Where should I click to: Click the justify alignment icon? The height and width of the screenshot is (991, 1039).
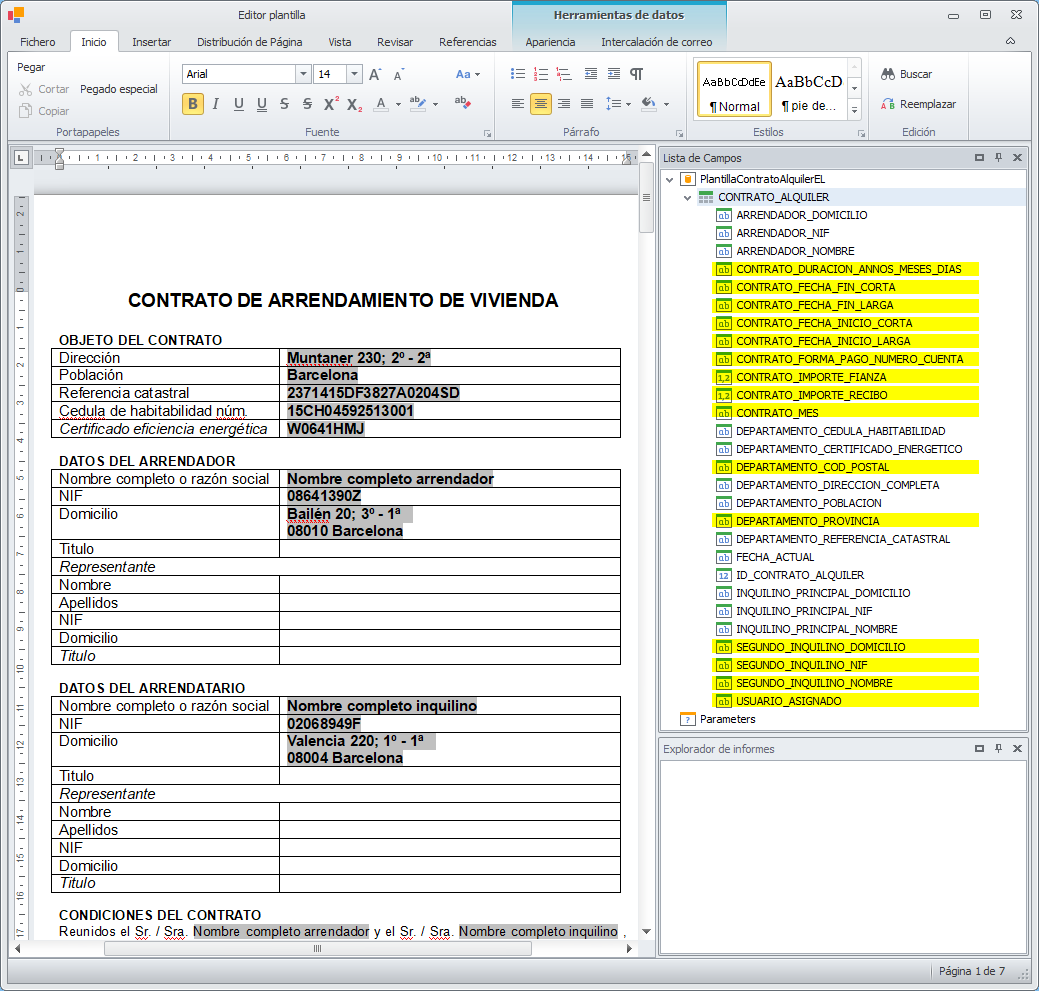pyautogui.click(x=587, y=104)
